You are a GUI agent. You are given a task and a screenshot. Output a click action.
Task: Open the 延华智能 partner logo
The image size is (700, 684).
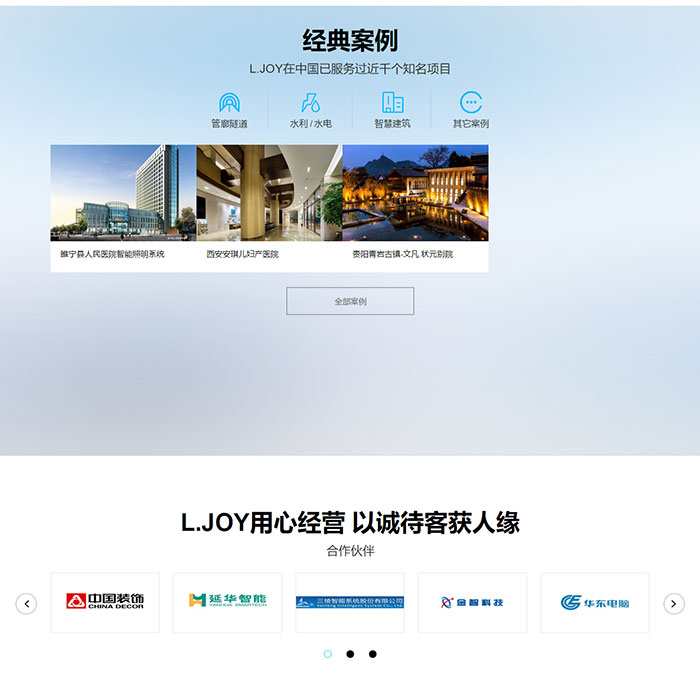(x=227, y=602)
